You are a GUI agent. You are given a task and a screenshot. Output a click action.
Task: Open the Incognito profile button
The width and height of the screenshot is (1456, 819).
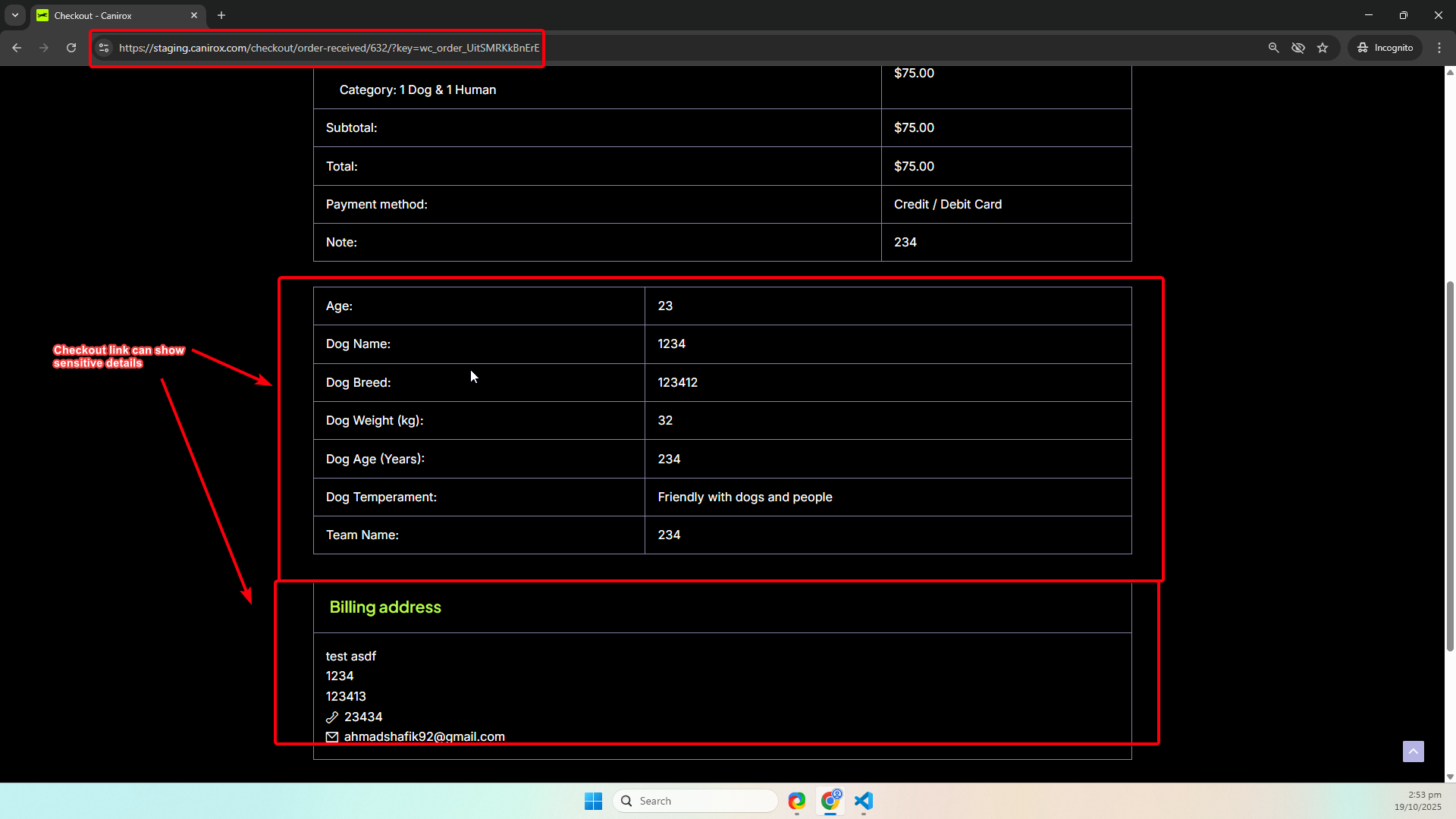[x=1385, y=48]
